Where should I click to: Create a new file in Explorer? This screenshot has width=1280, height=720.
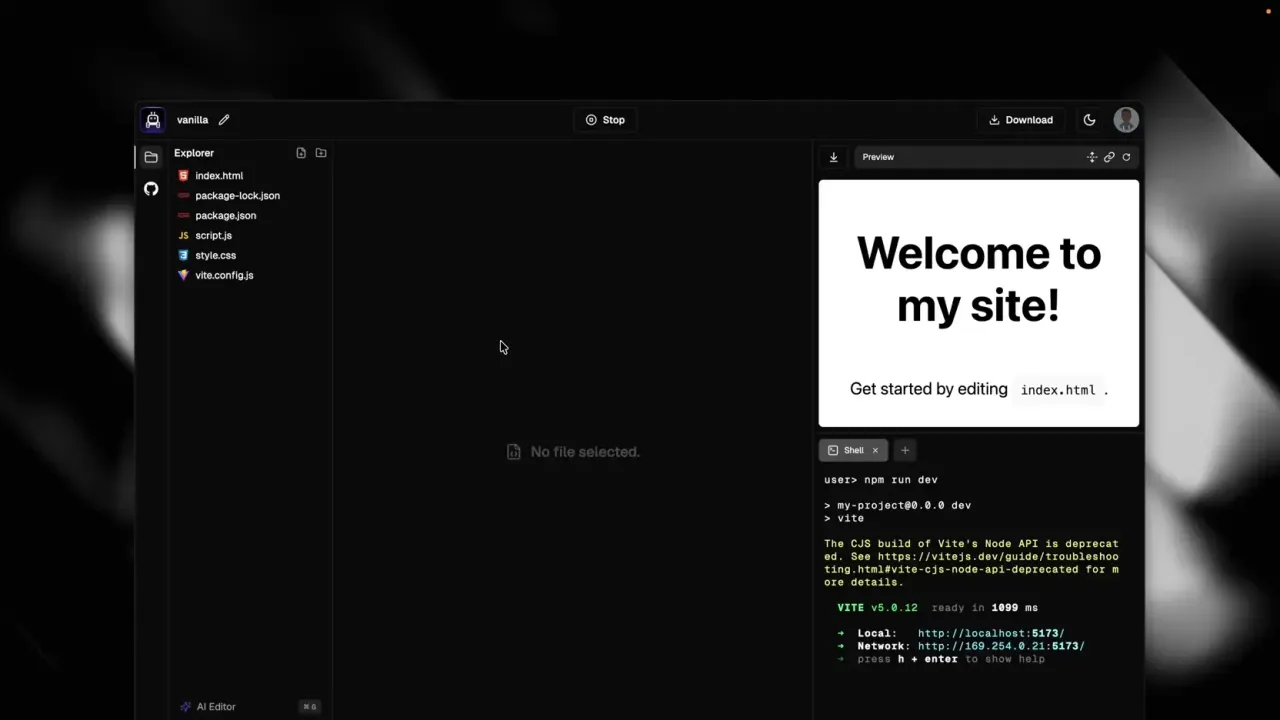301,153
